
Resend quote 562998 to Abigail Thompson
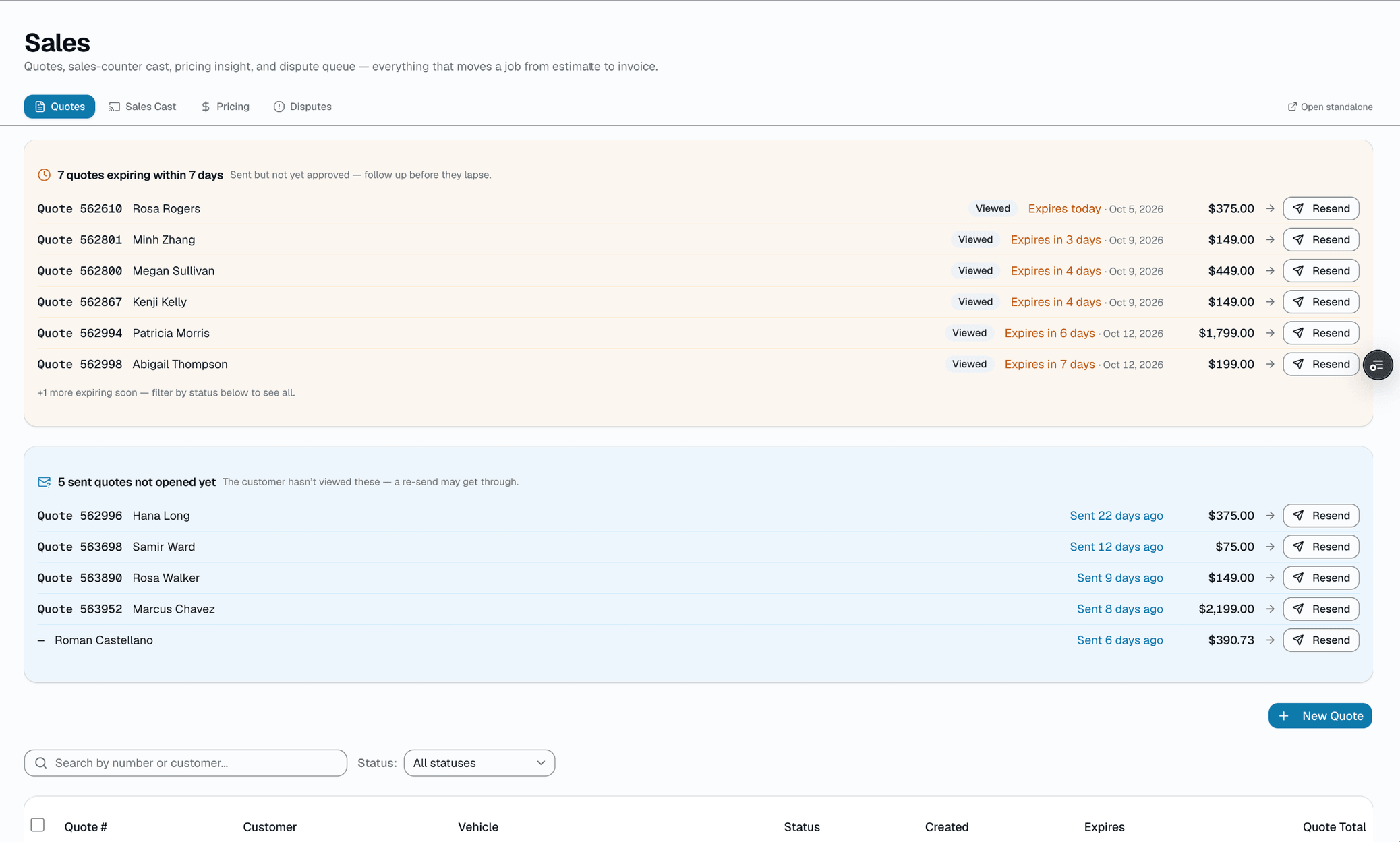click(x=1320, y=364)
